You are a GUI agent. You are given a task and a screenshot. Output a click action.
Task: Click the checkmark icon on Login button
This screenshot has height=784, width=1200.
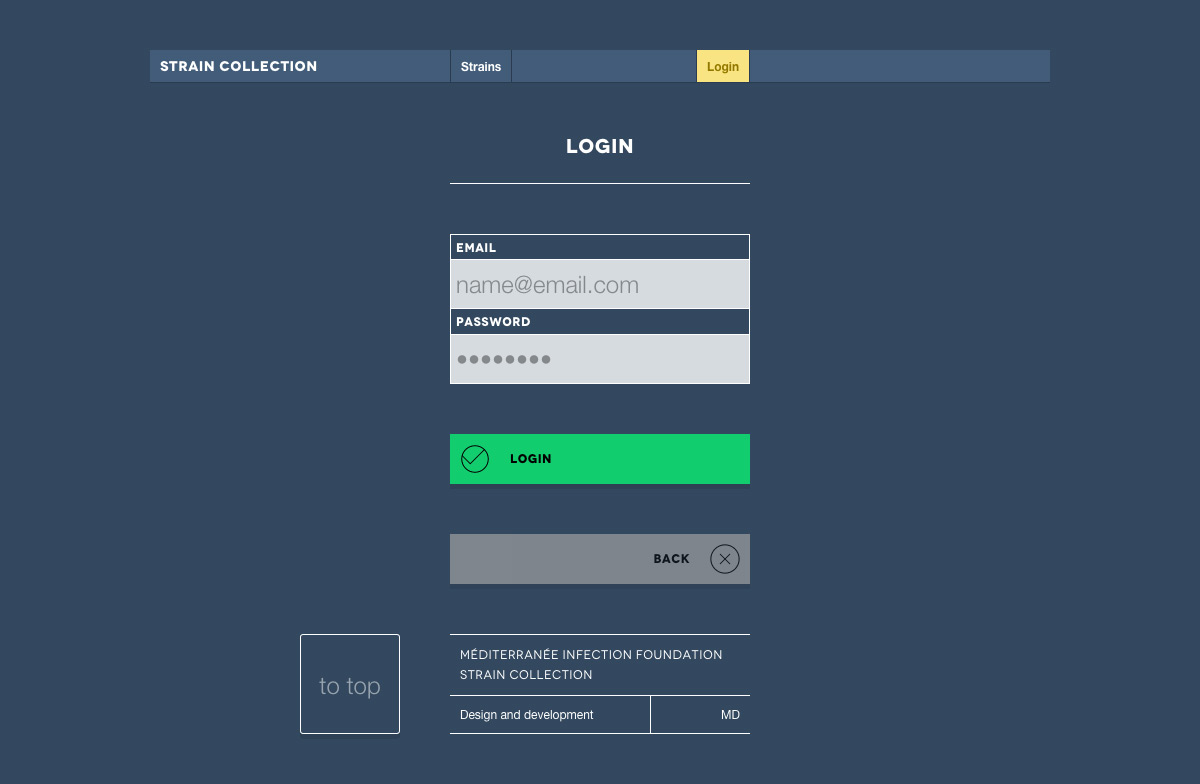coord(475,459)
